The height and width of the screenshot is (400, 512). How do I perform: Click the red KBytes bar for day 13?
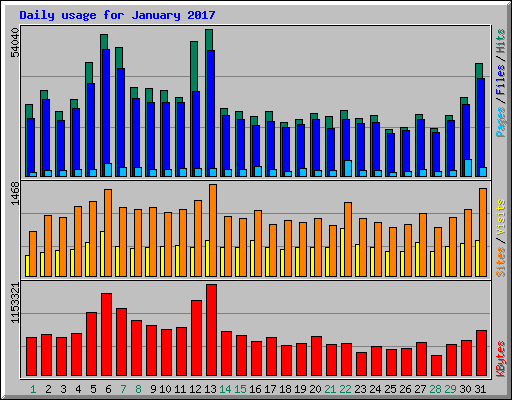tap(211, 330)
